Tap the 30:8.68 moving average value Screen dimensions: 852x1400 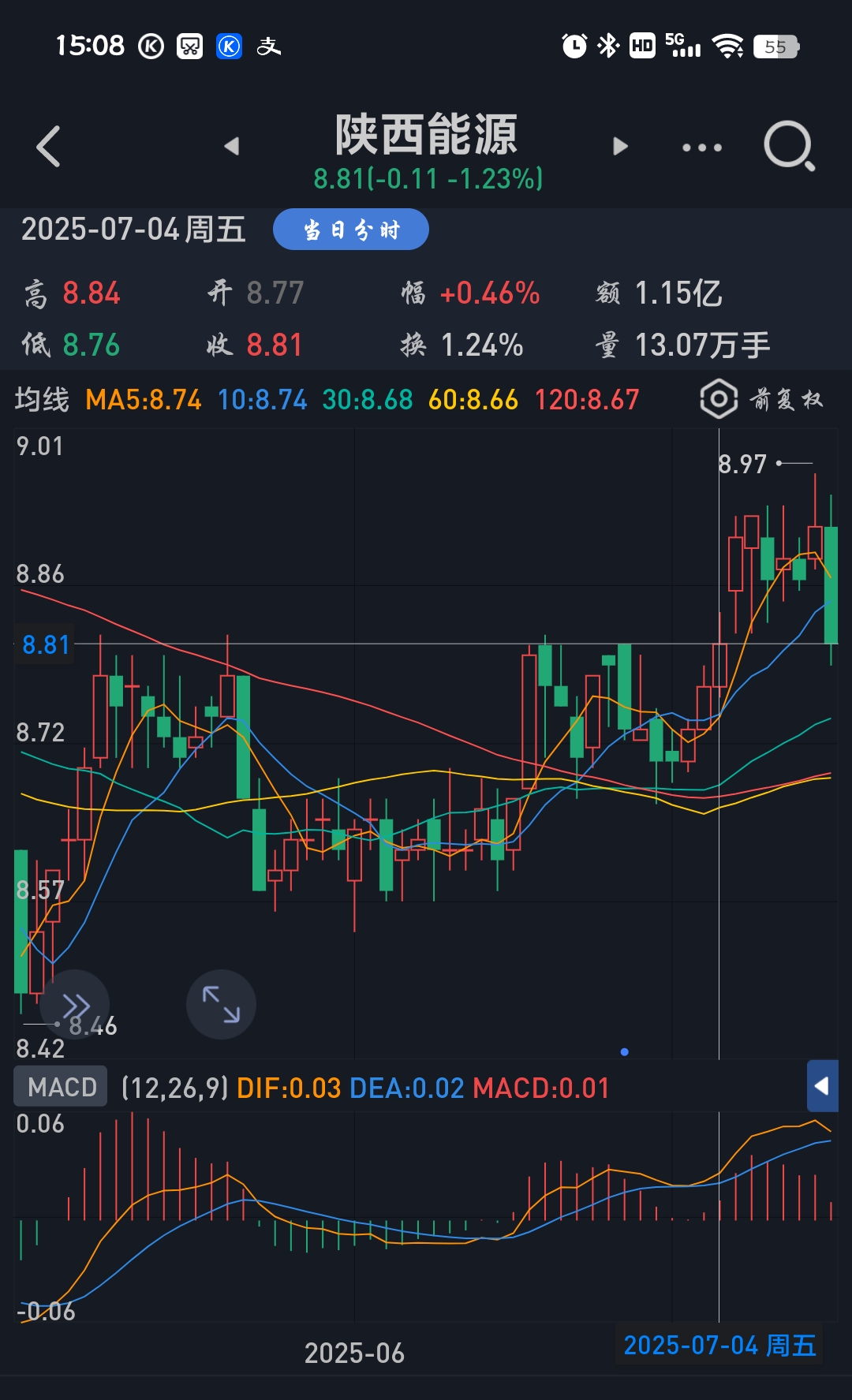[x=368, y=400]
